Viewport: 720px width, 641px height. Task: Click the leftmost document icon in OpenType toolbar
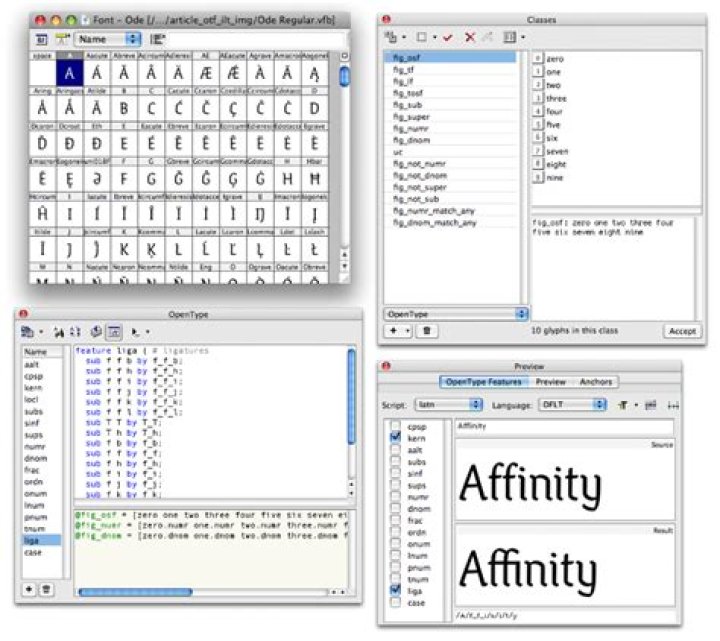tap(28, 332)
